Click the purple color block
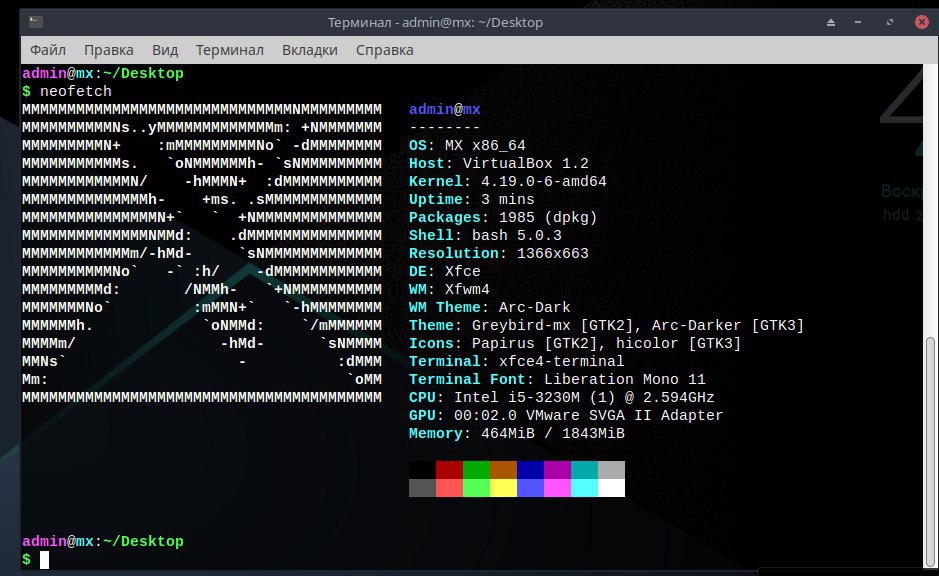 (557, 470)
